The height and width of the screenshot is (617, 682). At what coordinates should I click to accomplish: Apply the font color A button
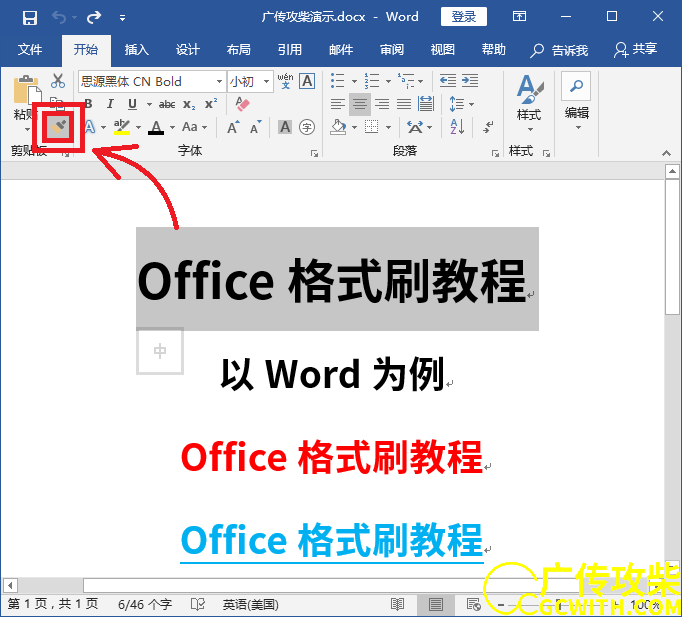tap(156, 127)
